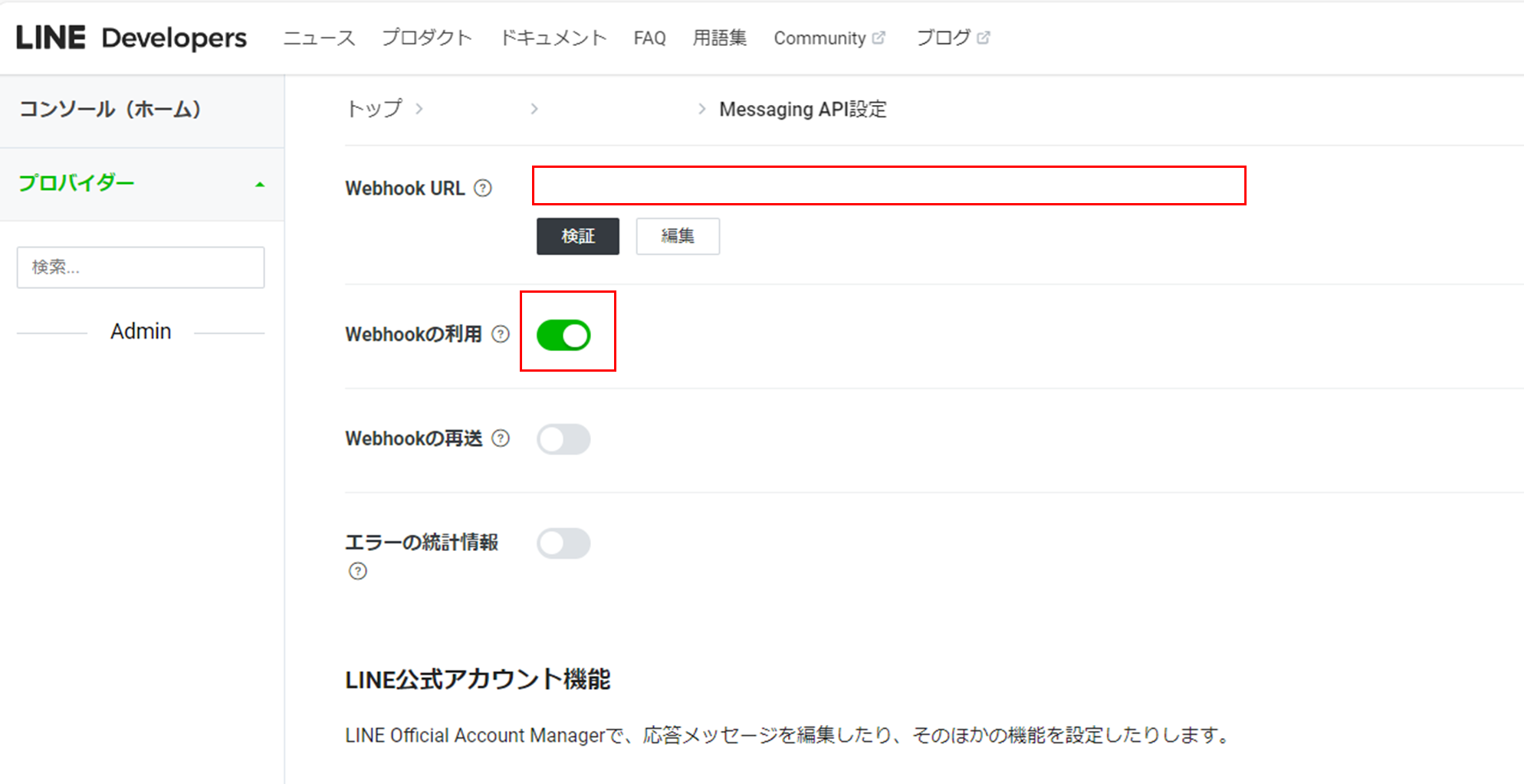Click the LINE Official Account Manager description text

pyautogui.click(x=787, y=735)
